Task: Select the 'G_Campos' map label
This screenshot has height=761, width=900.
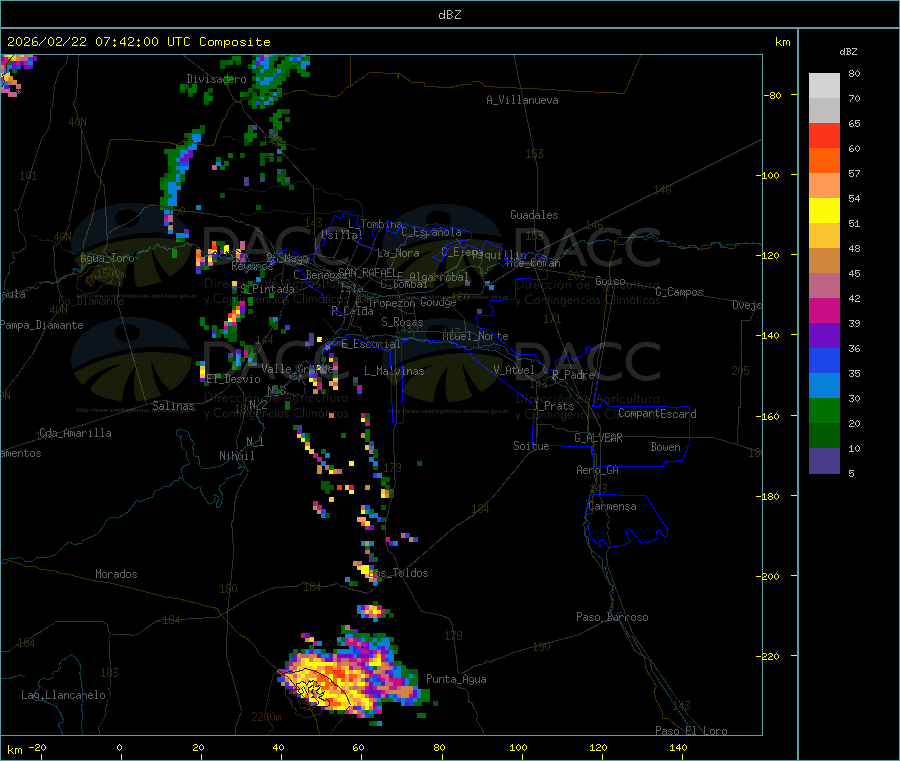Action: click(x=680, y=292)
